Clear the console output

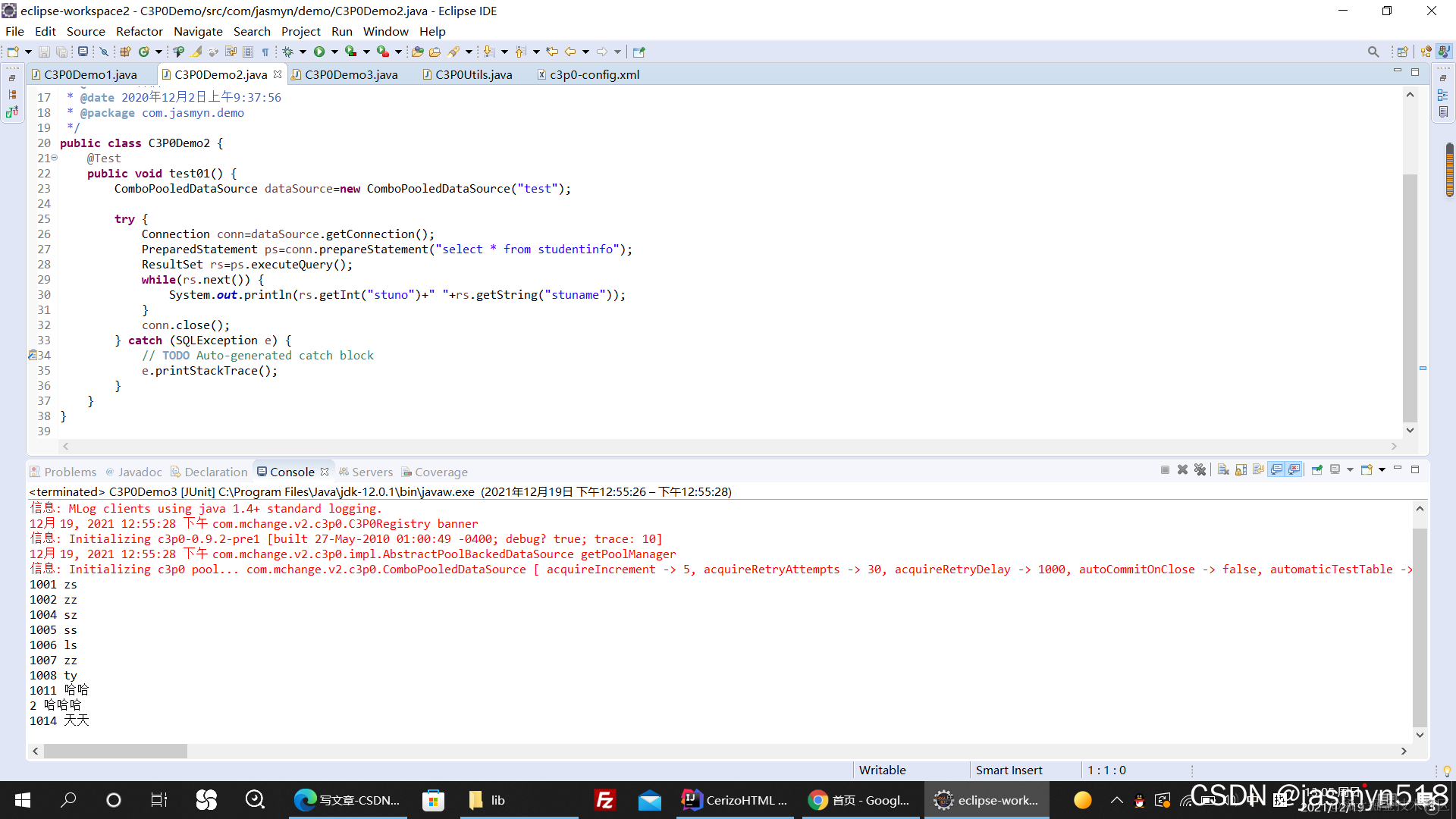(1223, 470)
